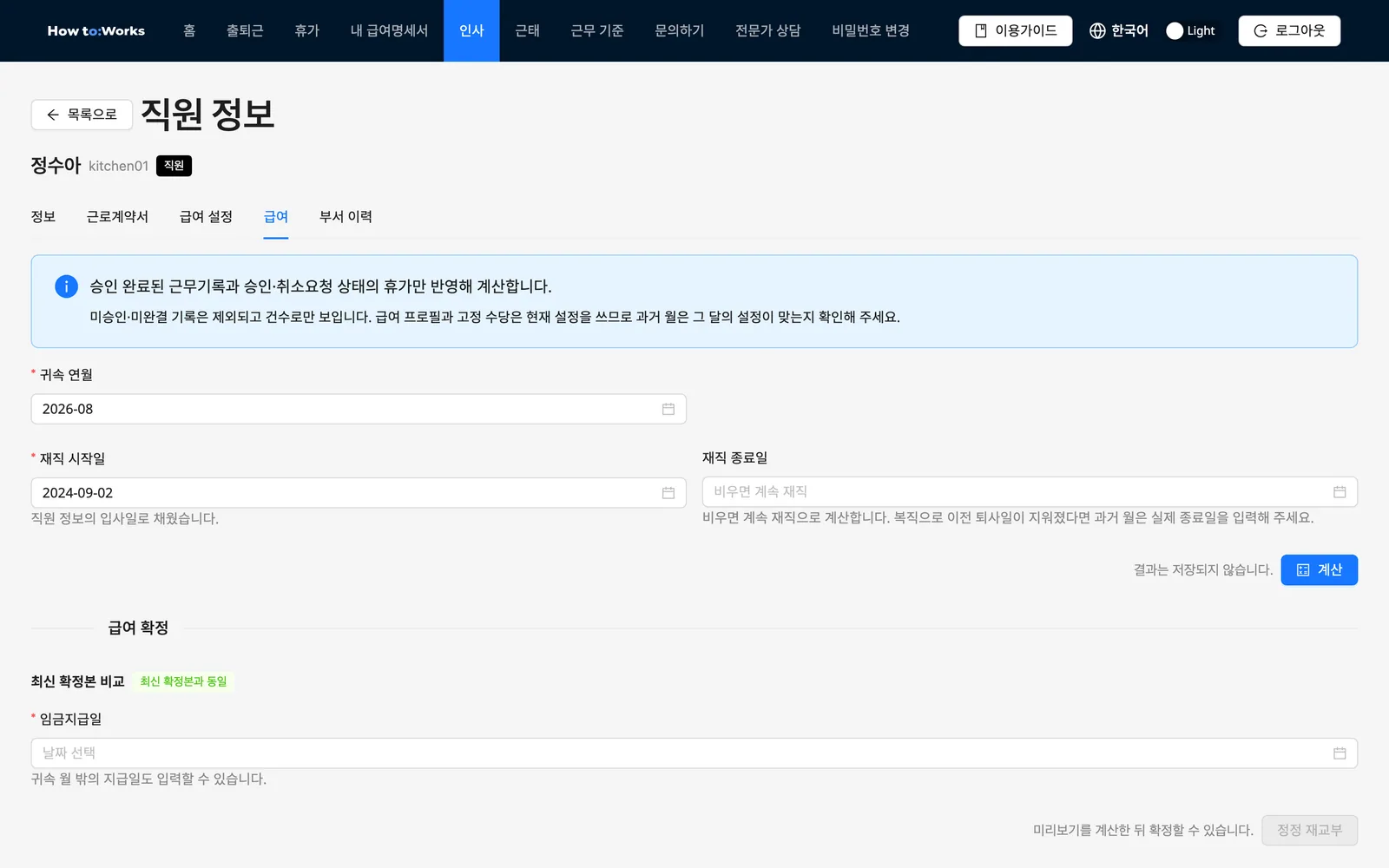Open the 재직 시작일 date field
1389x868 pixels.
click(359, 493)
